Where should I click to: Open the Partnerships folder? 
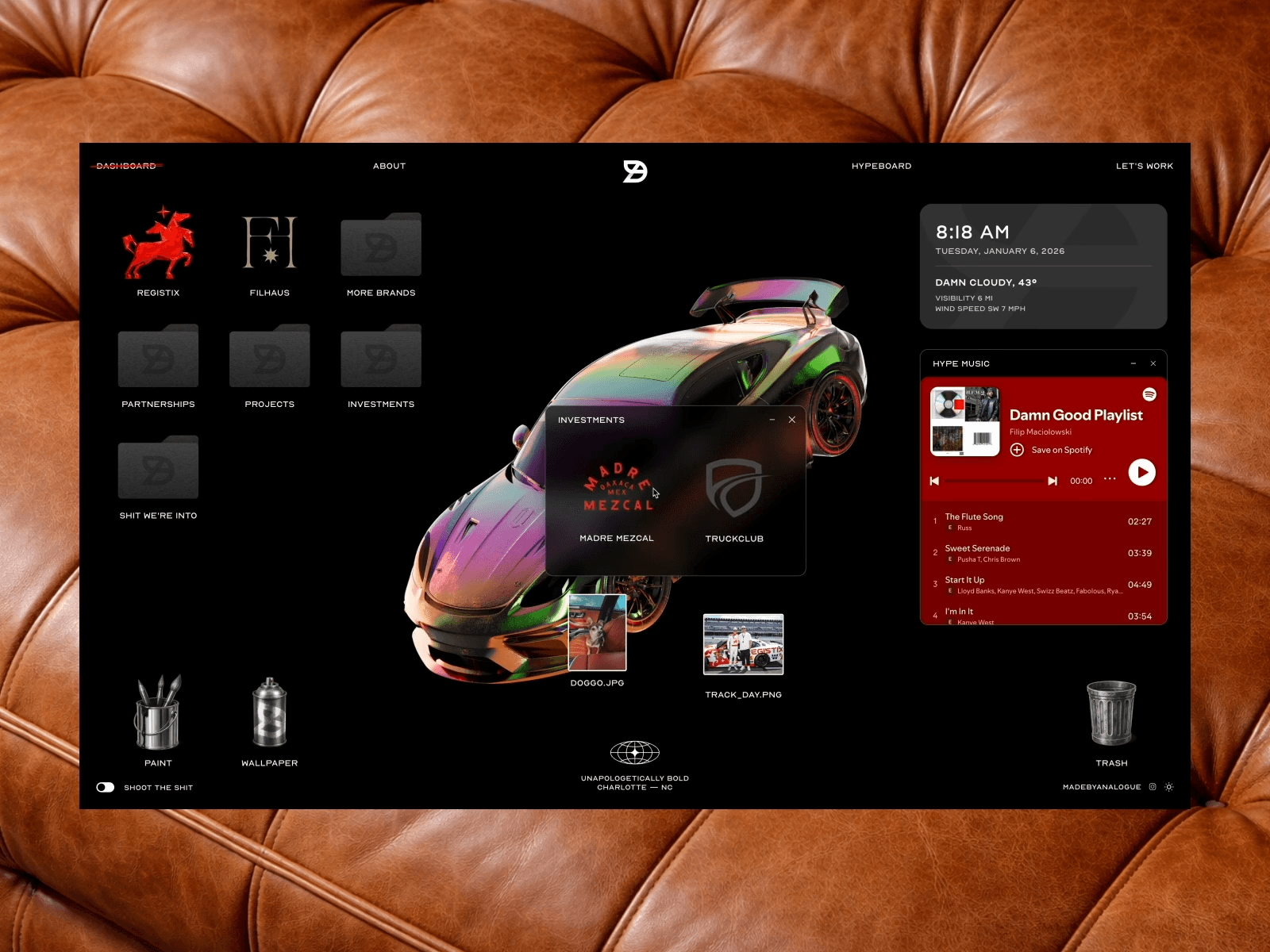(x=158, y=355)
